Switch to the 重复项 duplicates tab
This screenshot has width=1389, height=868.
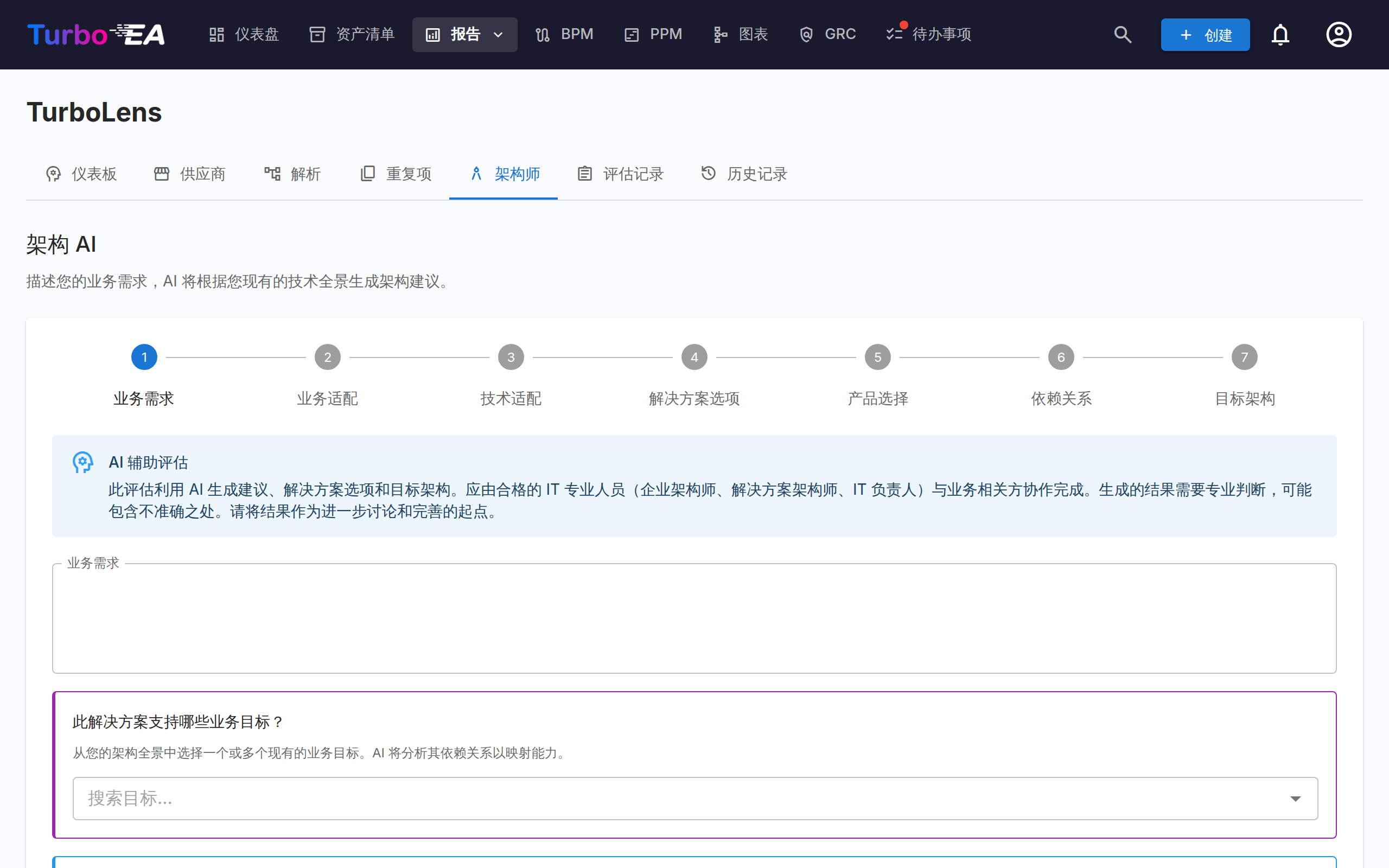395,174
